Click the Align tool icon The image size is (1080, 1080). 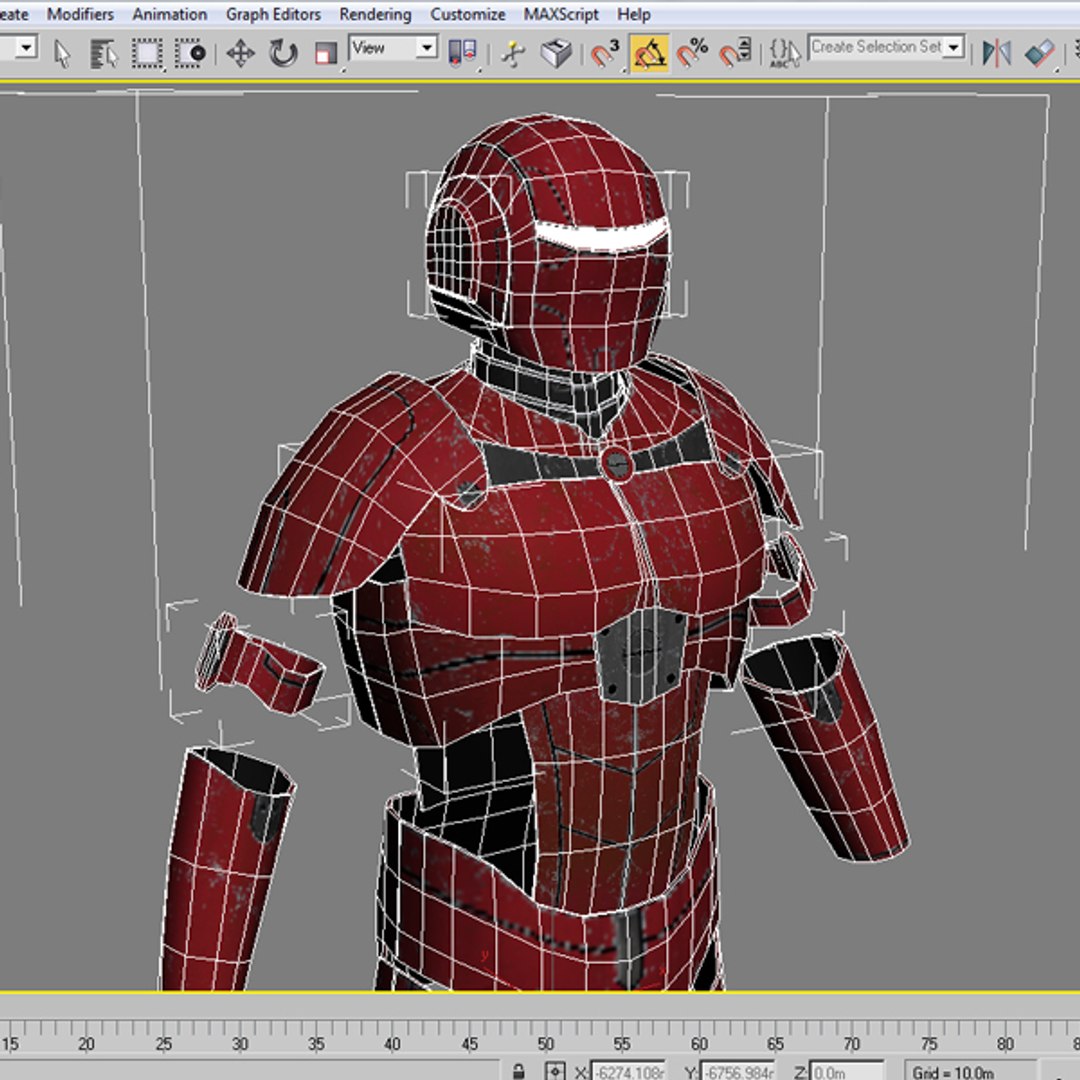(x=1039, y=54)
